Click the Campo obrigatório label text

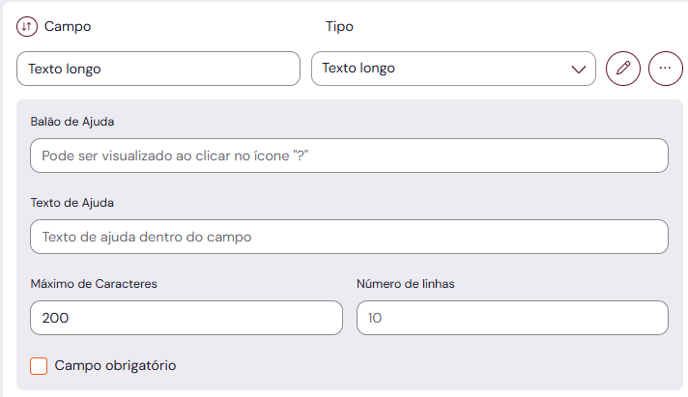point(115,365)
